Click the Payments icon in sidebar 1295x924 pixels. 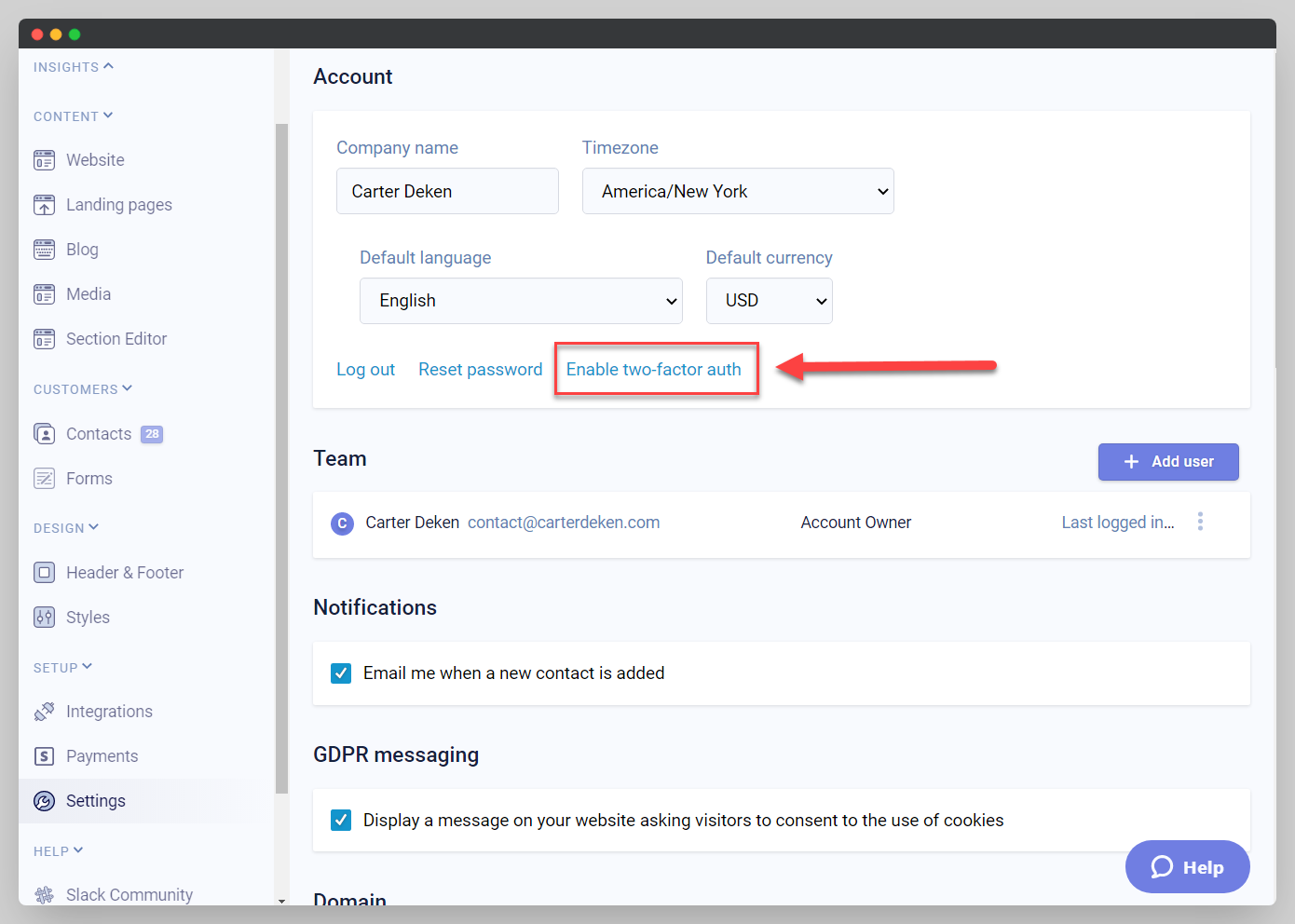click(x=44, y=755)
